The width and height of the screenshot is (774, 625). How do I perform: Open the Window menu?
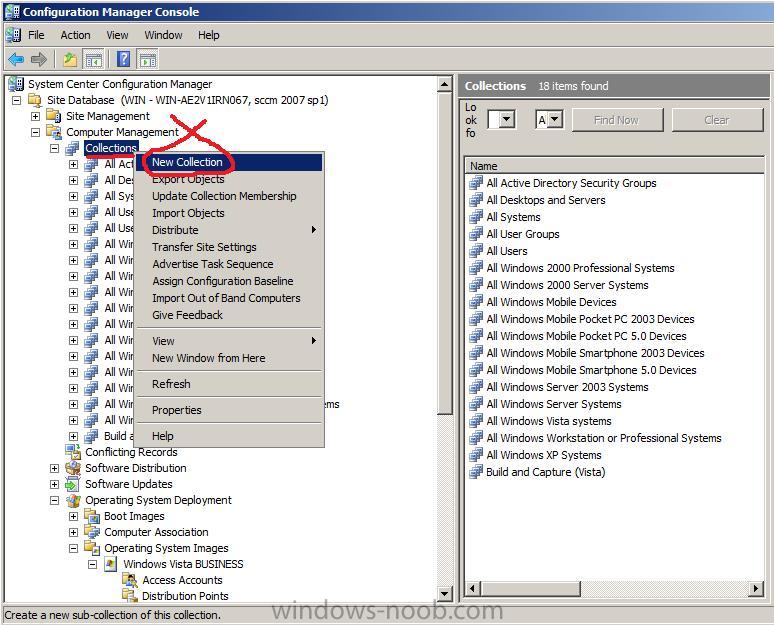pos(163,35)
